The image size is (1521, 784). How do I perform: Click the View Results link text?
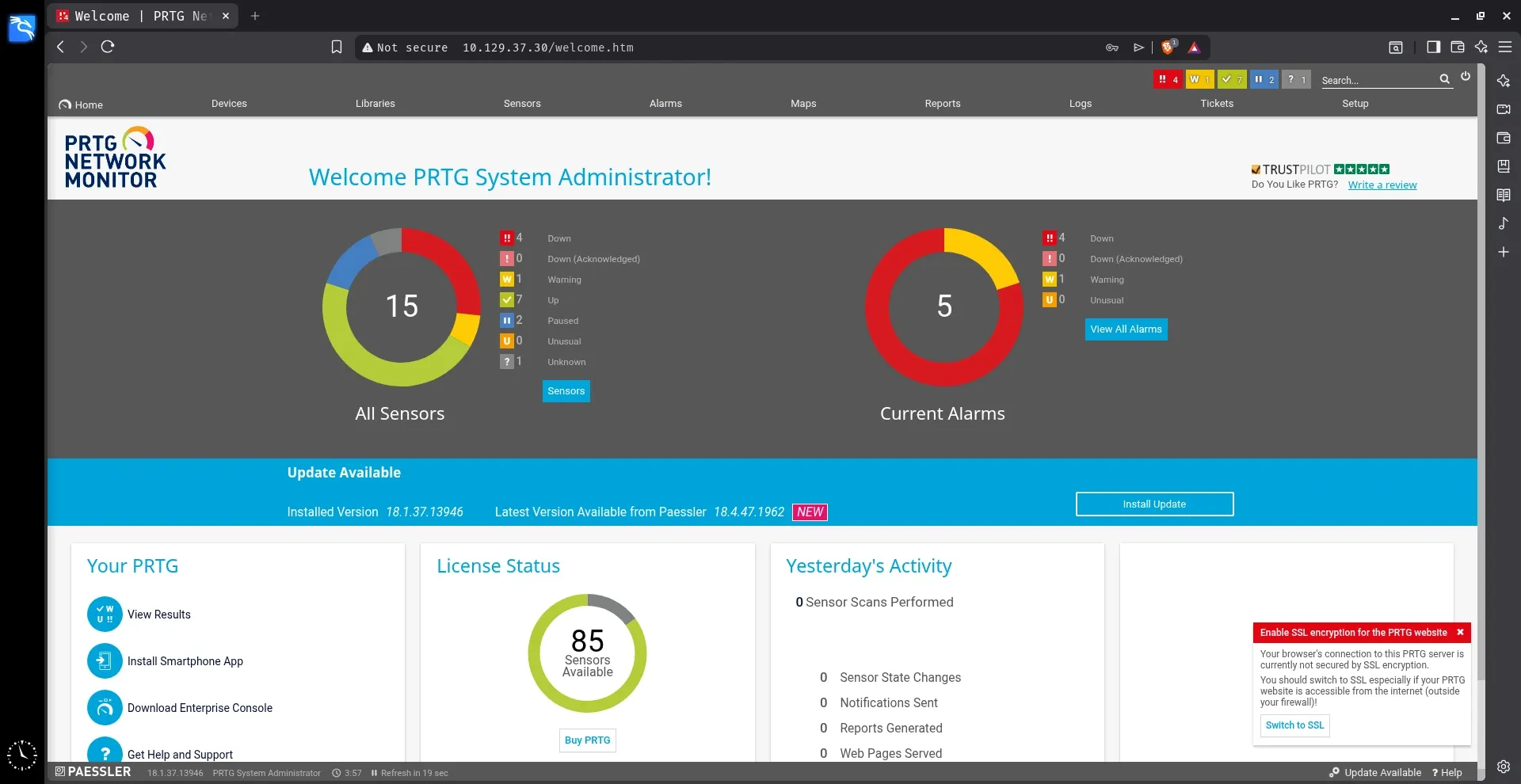[159, 615]
